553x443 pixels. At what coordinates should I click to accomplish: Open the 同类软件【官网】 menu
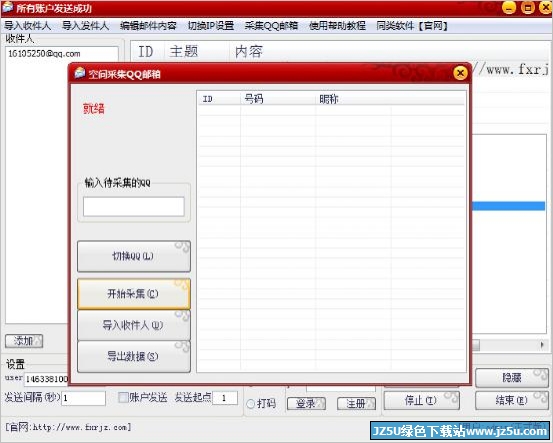412,26
